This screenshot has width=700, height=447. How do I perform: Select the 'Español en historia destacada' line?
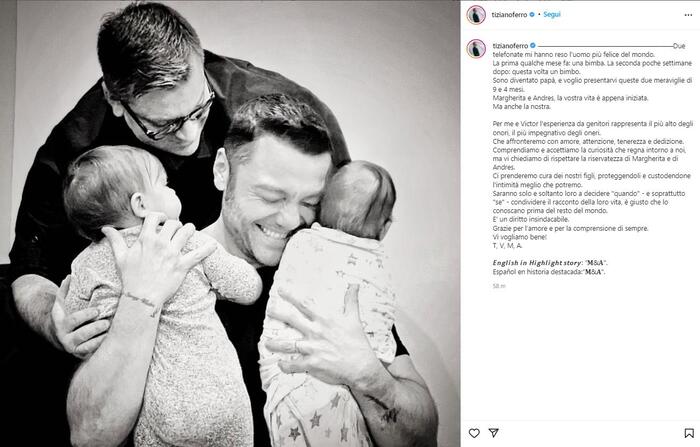(x=549, y=272)
